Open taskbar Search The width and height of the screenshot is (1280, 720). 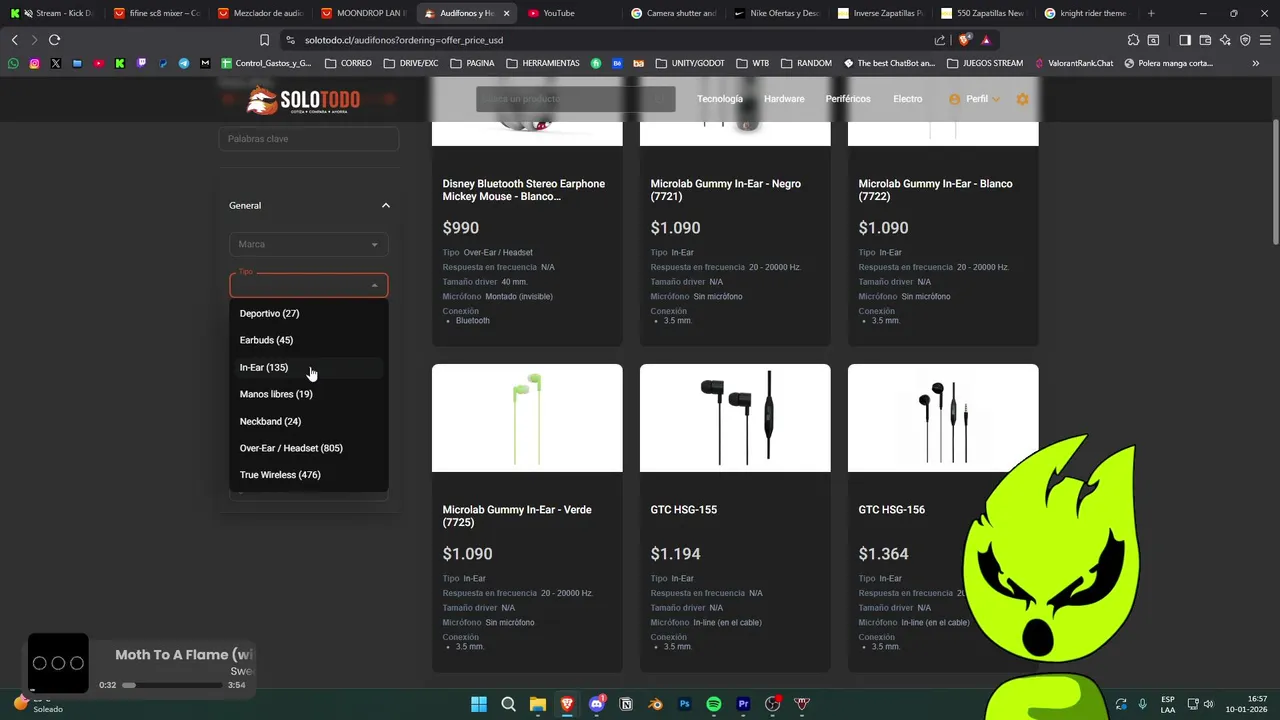point(508,704)
